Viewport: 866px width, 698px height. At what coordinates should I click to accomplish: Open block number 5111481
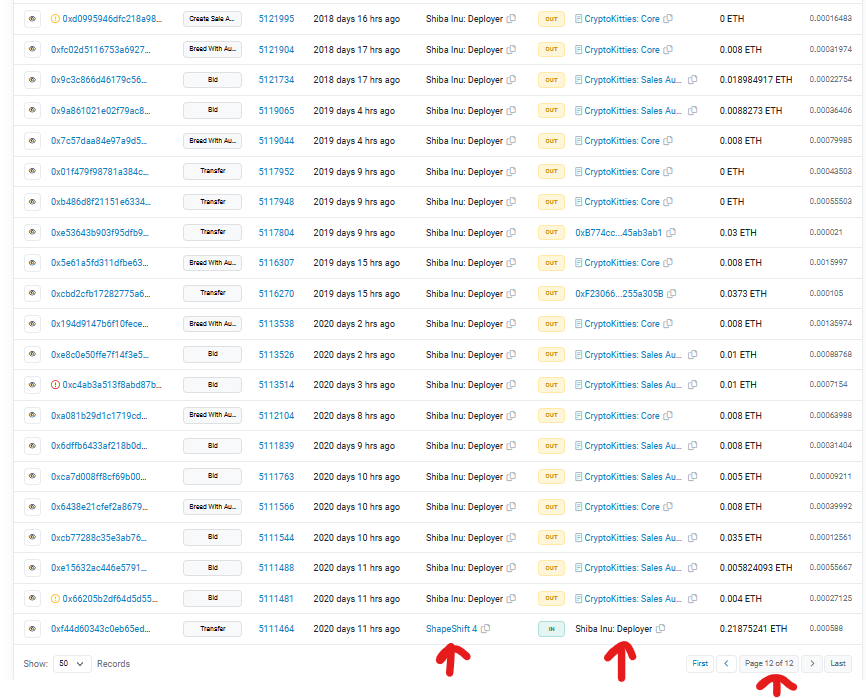[276, 599]
